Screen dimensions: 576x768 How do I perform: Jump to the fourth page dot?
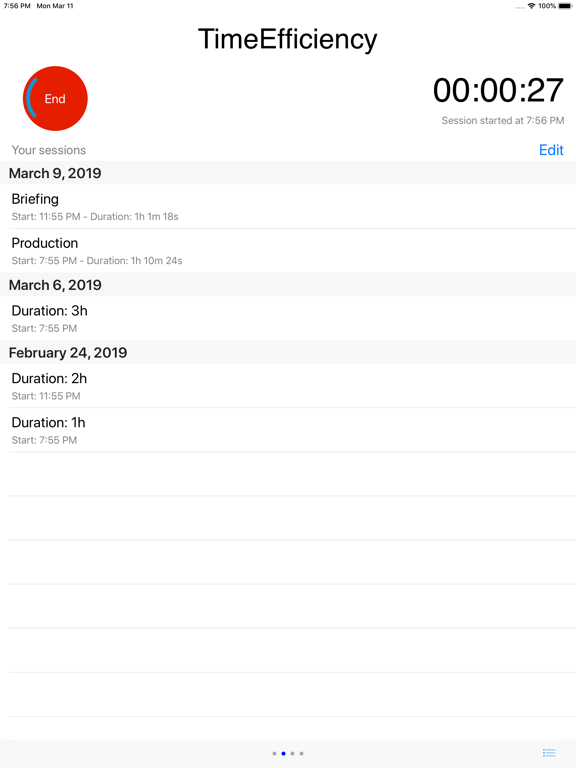301,753
